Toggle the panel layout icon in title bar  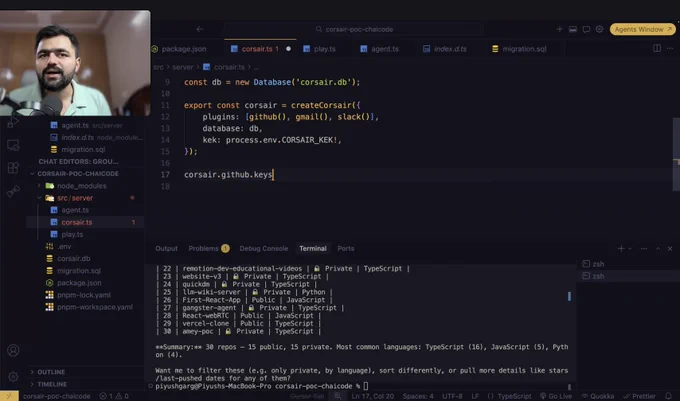coord(573,29)
